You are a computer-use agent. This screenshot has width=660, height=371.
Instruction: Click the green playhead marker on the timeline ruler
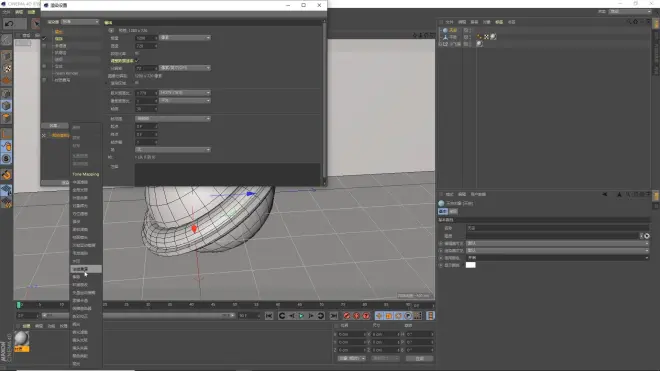(19, 305)
